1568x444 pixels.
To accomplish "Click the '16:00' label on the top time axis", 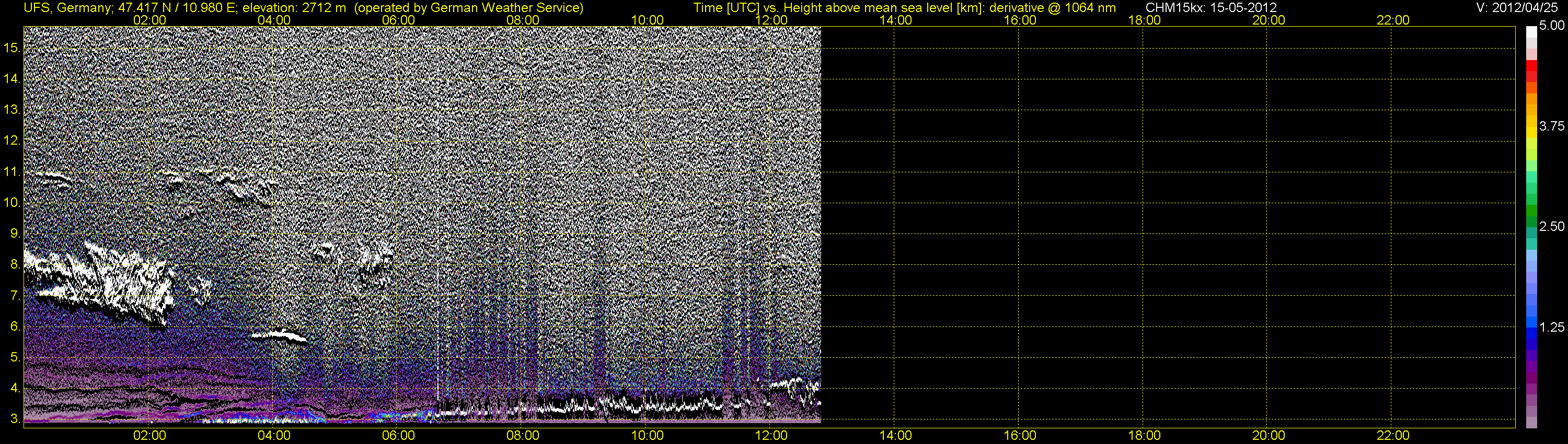I will pos(1020,19).
